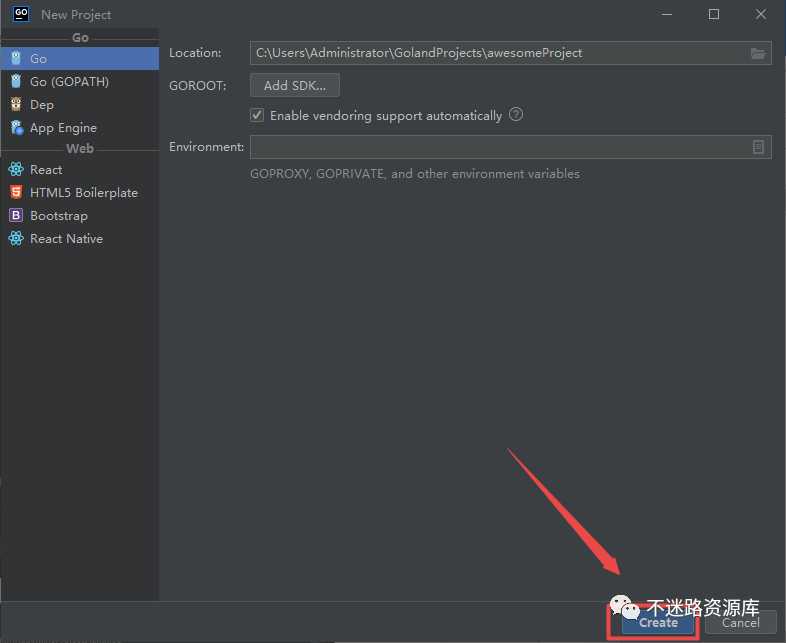Click the Bootstrap B icon

coord(16,215)
